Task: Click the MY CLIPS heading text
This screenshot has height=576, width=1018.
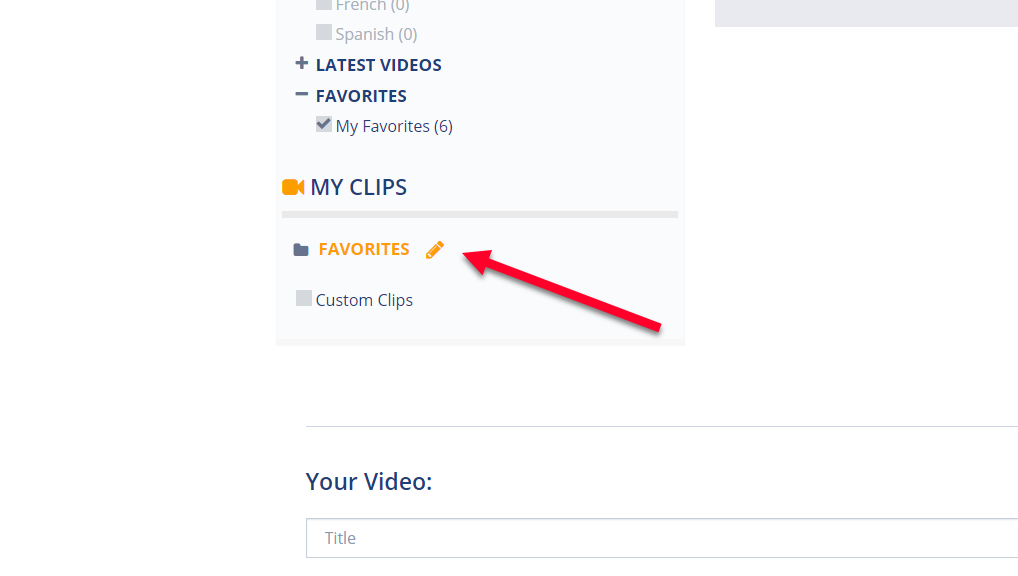Action: (358, 188)
